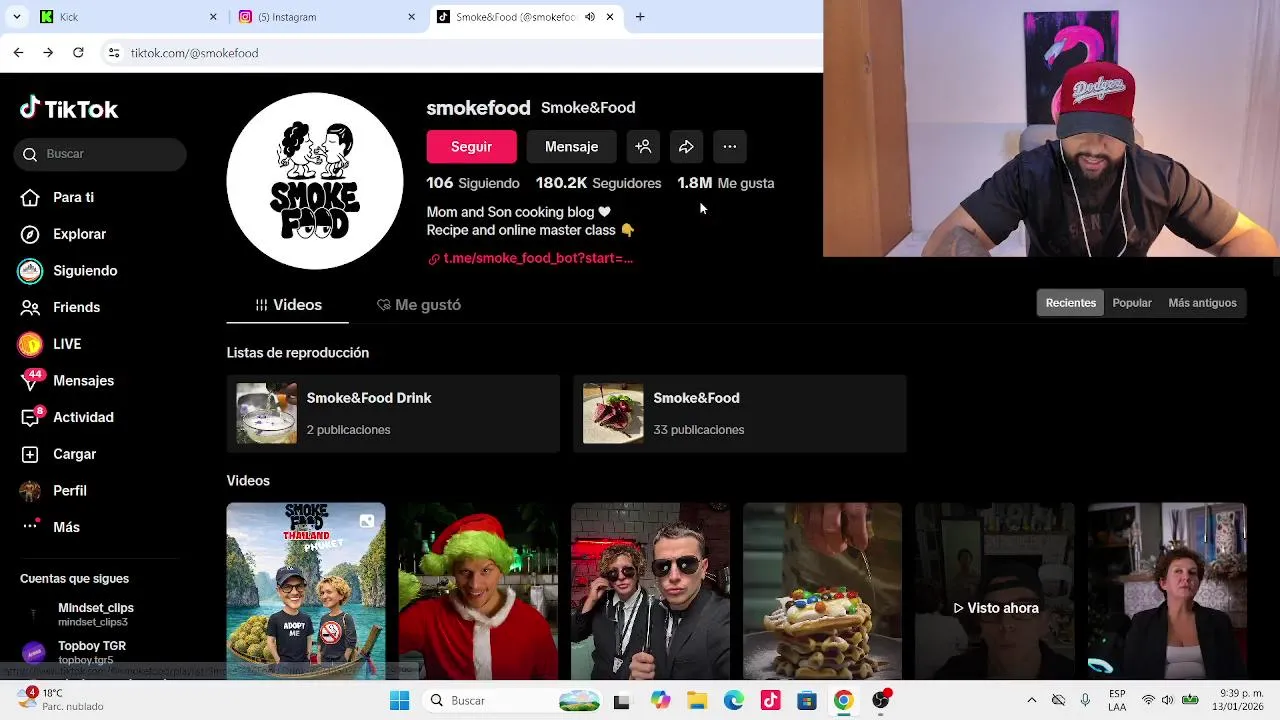Open 180.2K Seguidores followers list

[x=598, y=183]
